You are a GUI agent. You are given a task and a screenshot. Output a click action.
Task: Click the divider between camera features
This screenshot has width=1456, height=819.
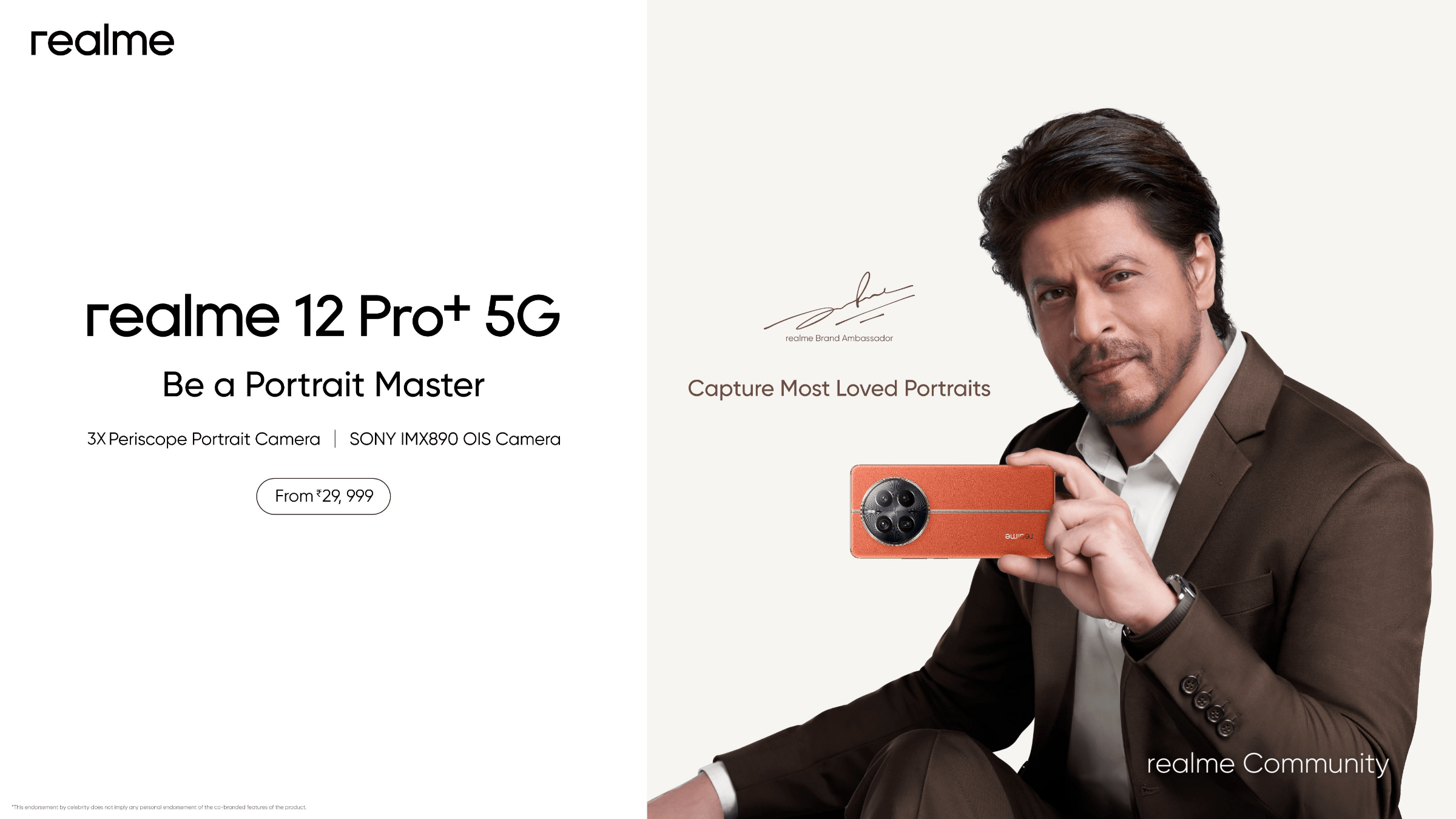pos(335,439)
